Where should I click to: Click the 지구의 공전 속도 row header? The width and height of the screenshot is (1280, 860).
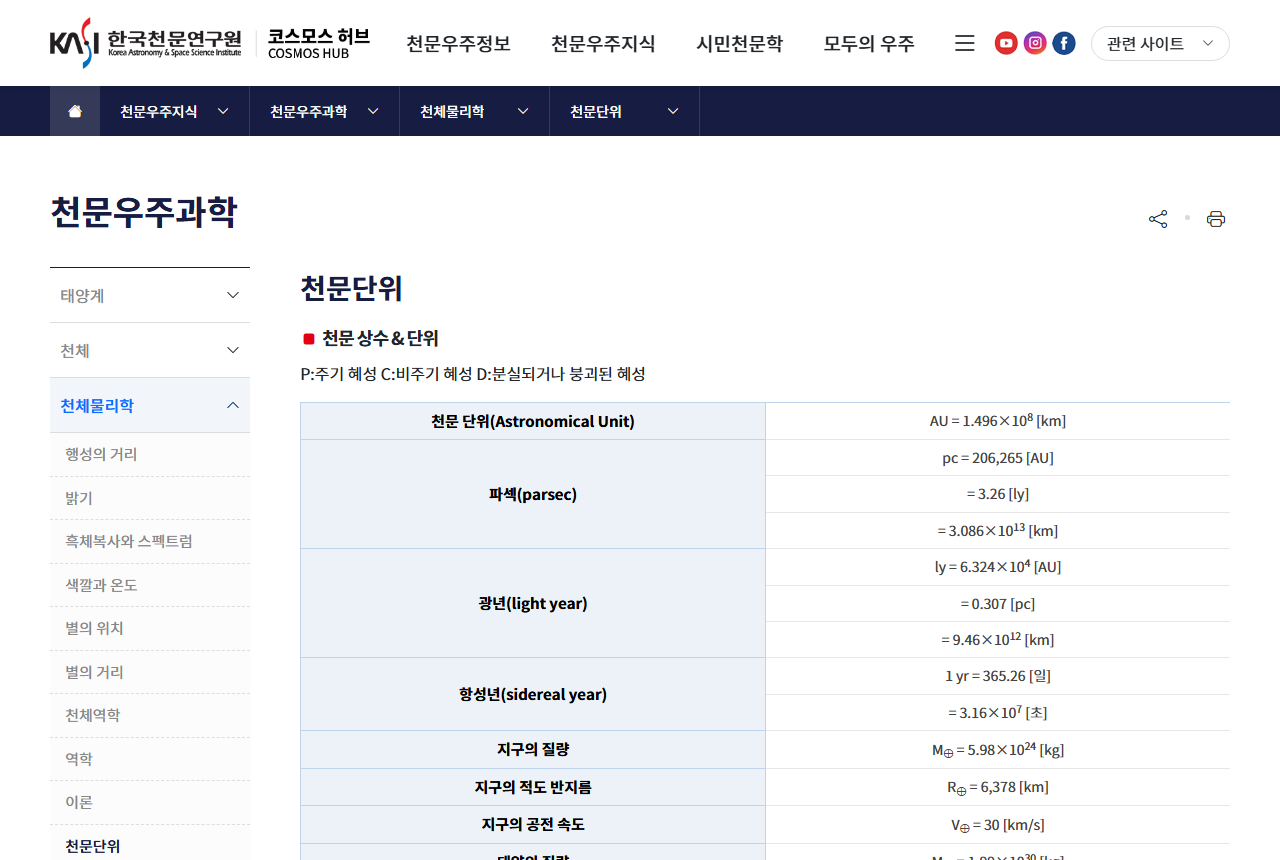[533, 825]
